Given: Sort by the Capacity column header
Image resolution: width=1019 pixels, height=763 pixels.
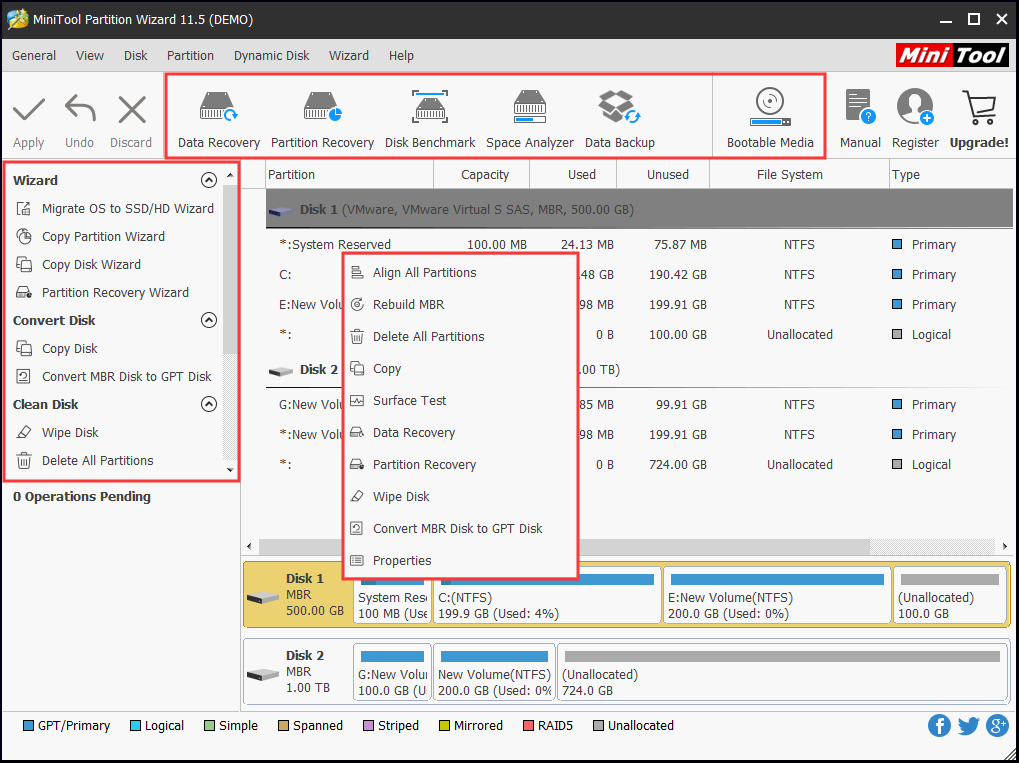Looking at the screenshot, I should point(482,175).
